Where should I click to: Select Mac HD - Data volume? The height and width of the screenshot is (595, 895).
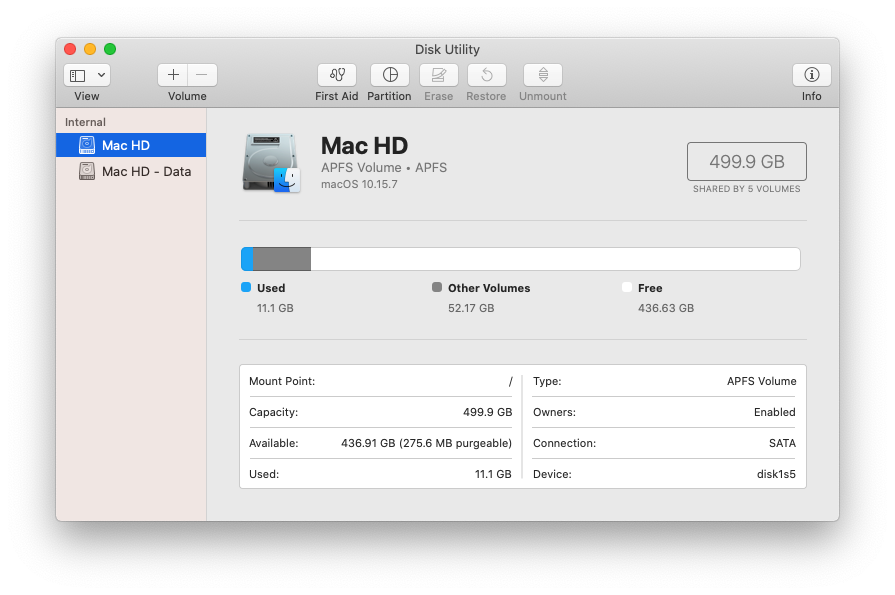pyautogui.click(x=131, y=171)
